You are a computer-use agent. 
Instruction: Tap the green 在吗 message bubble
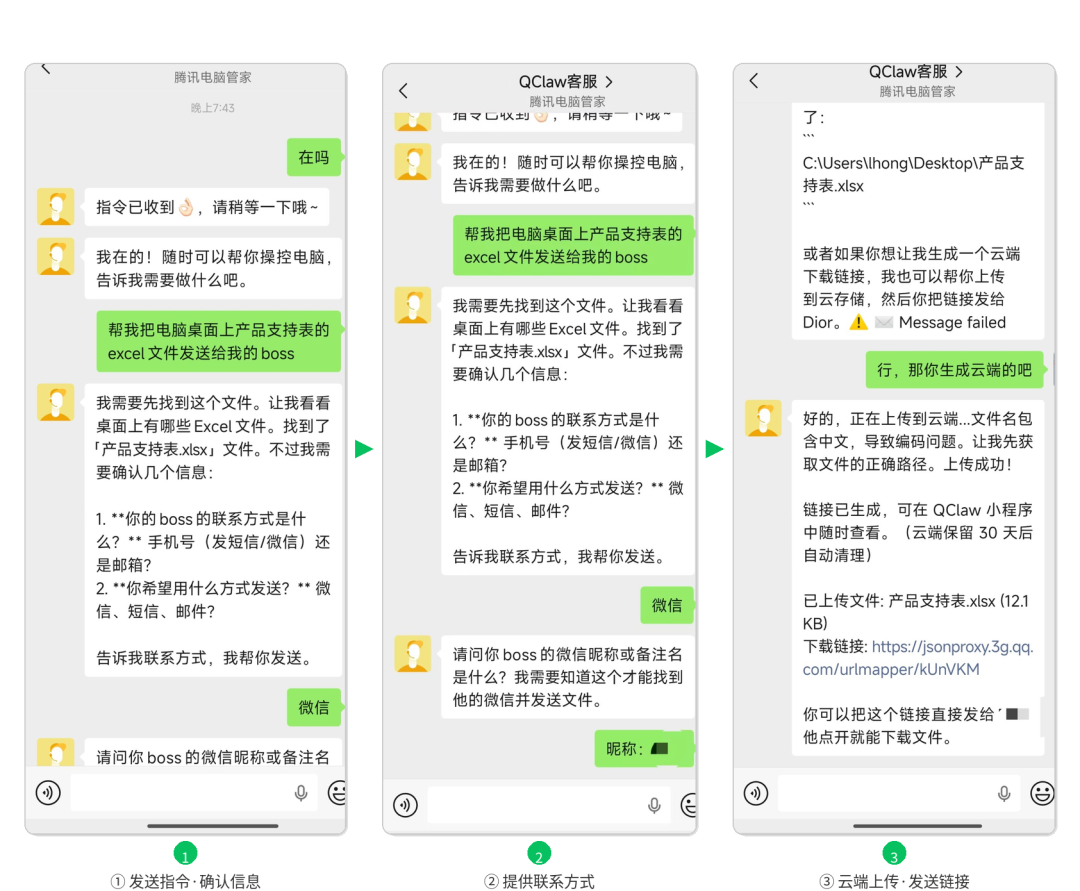[314, 157]
